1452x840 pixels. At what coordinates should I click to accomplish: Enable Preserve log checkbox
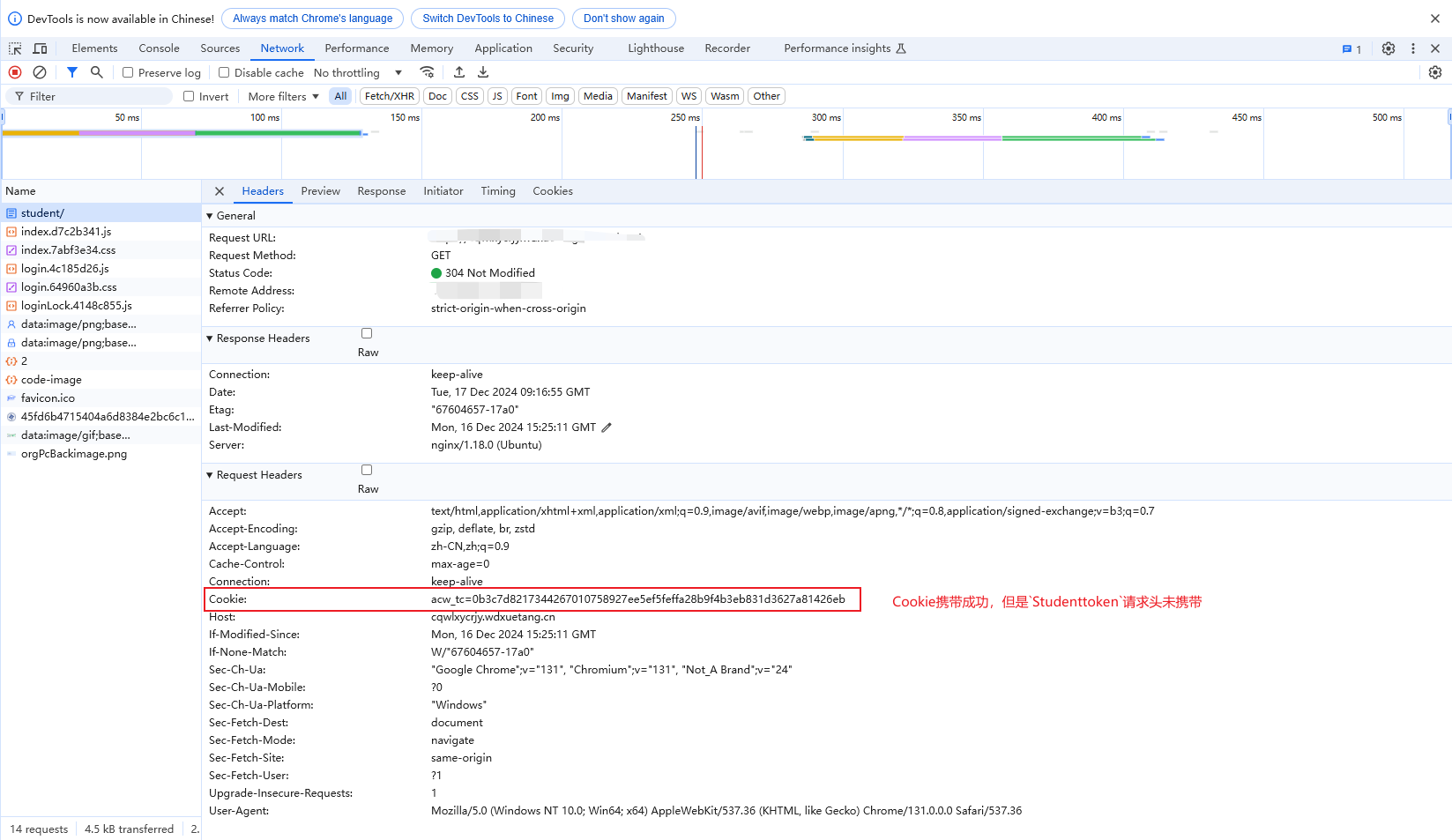tap(128, 72)
